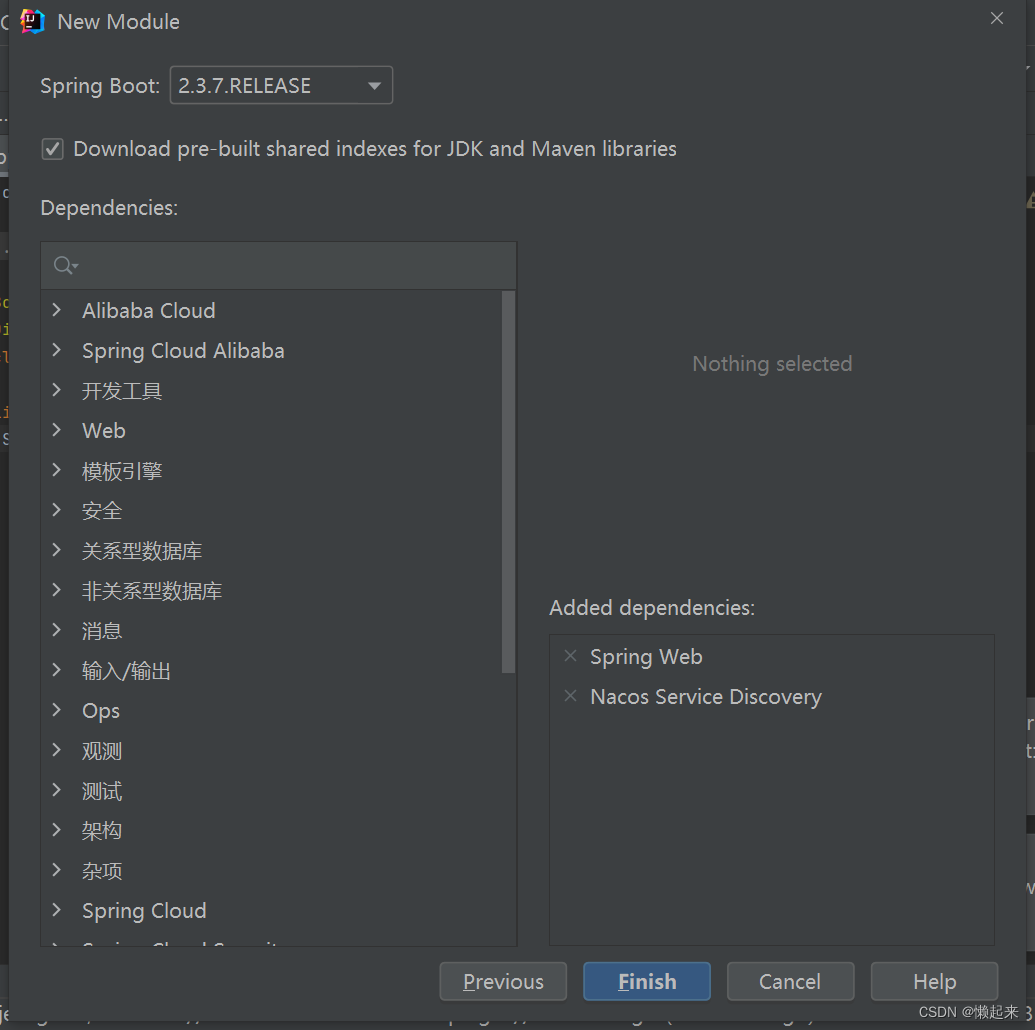Expand the 观测 category chevron
The image size is (1035, 1030).
[x=57, y=750]
